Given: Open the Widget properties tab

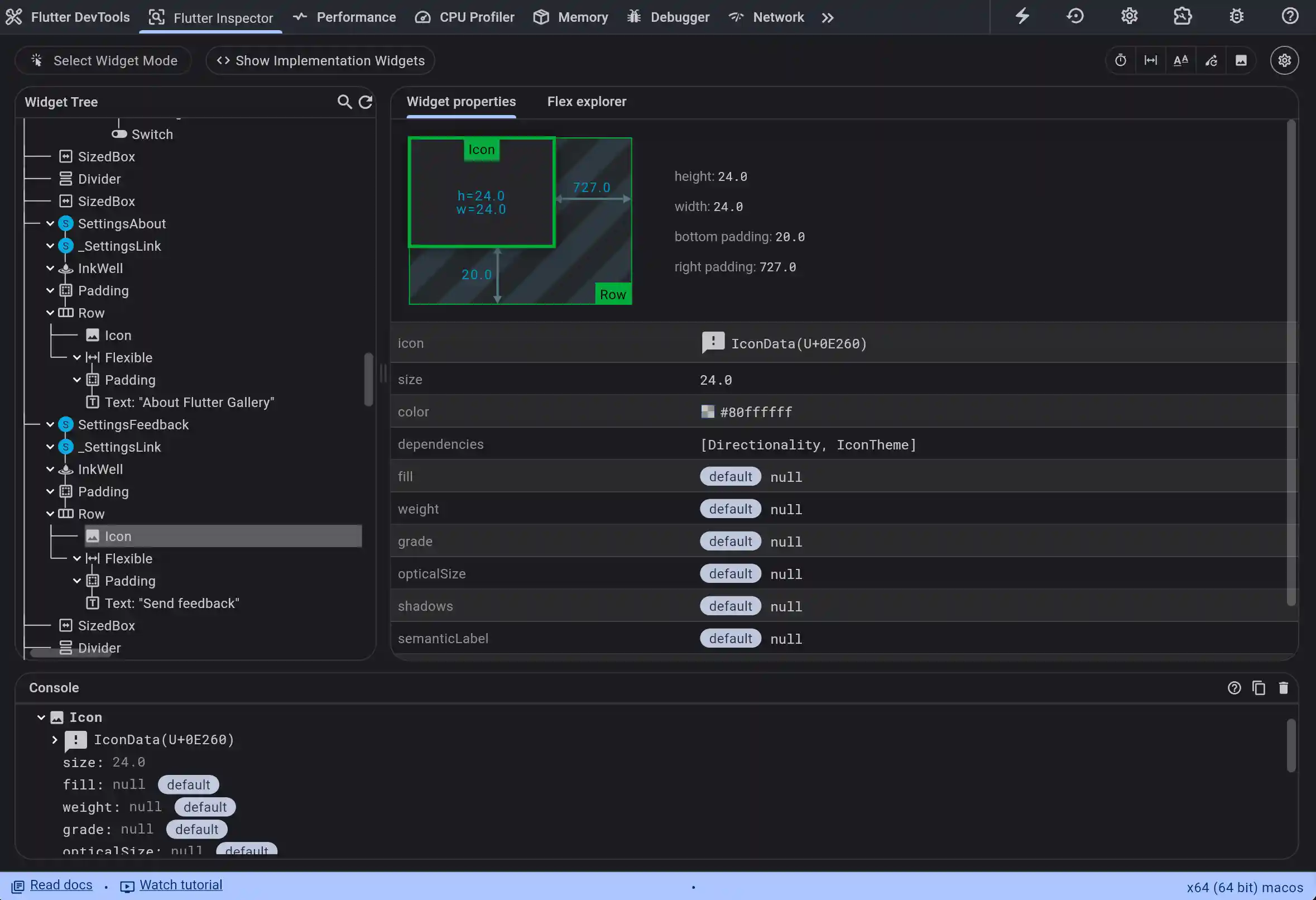Looking at the screenshot, I should [461, 102].
